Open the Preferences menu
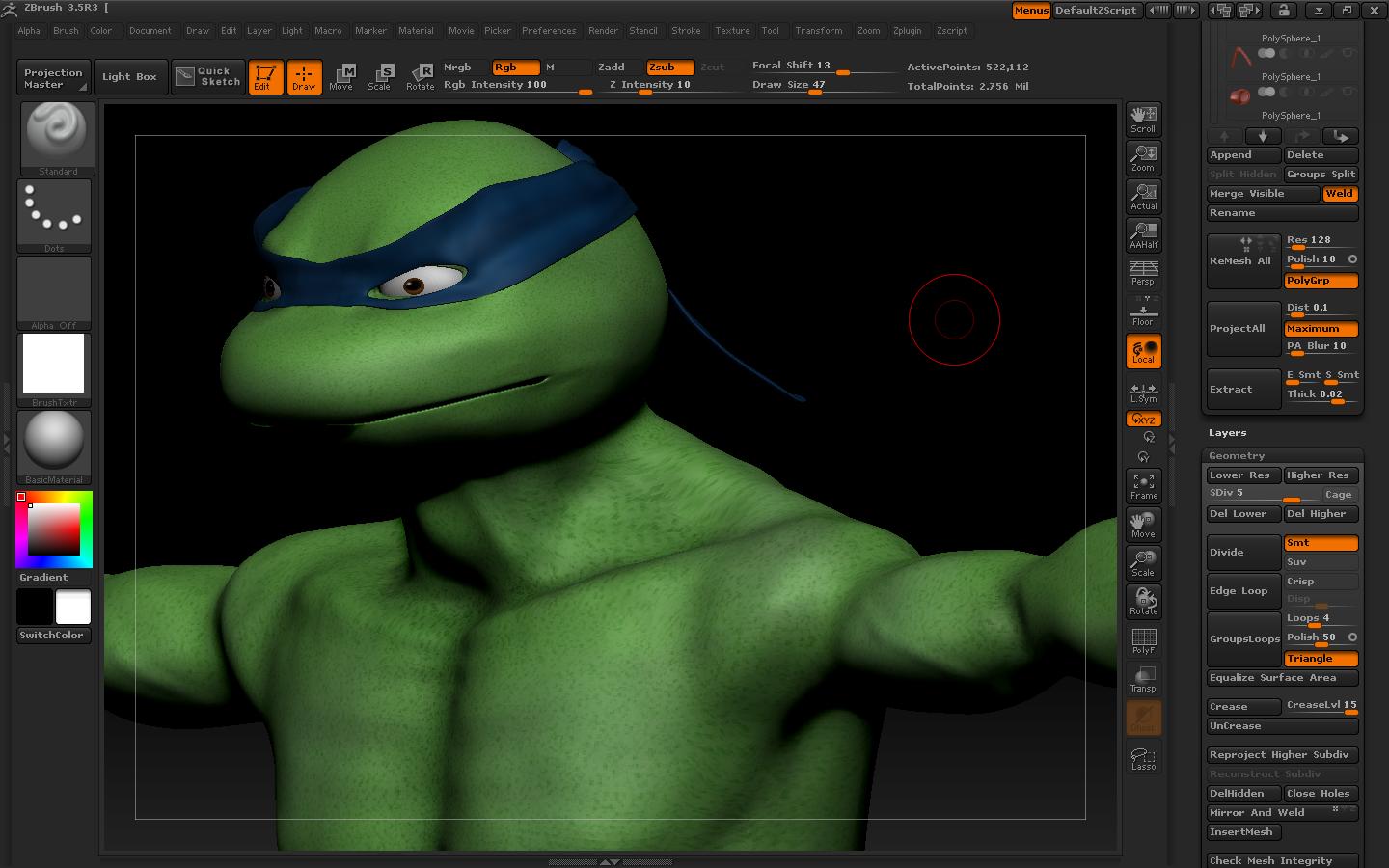 pyautogui.click(x=549, y=31)
